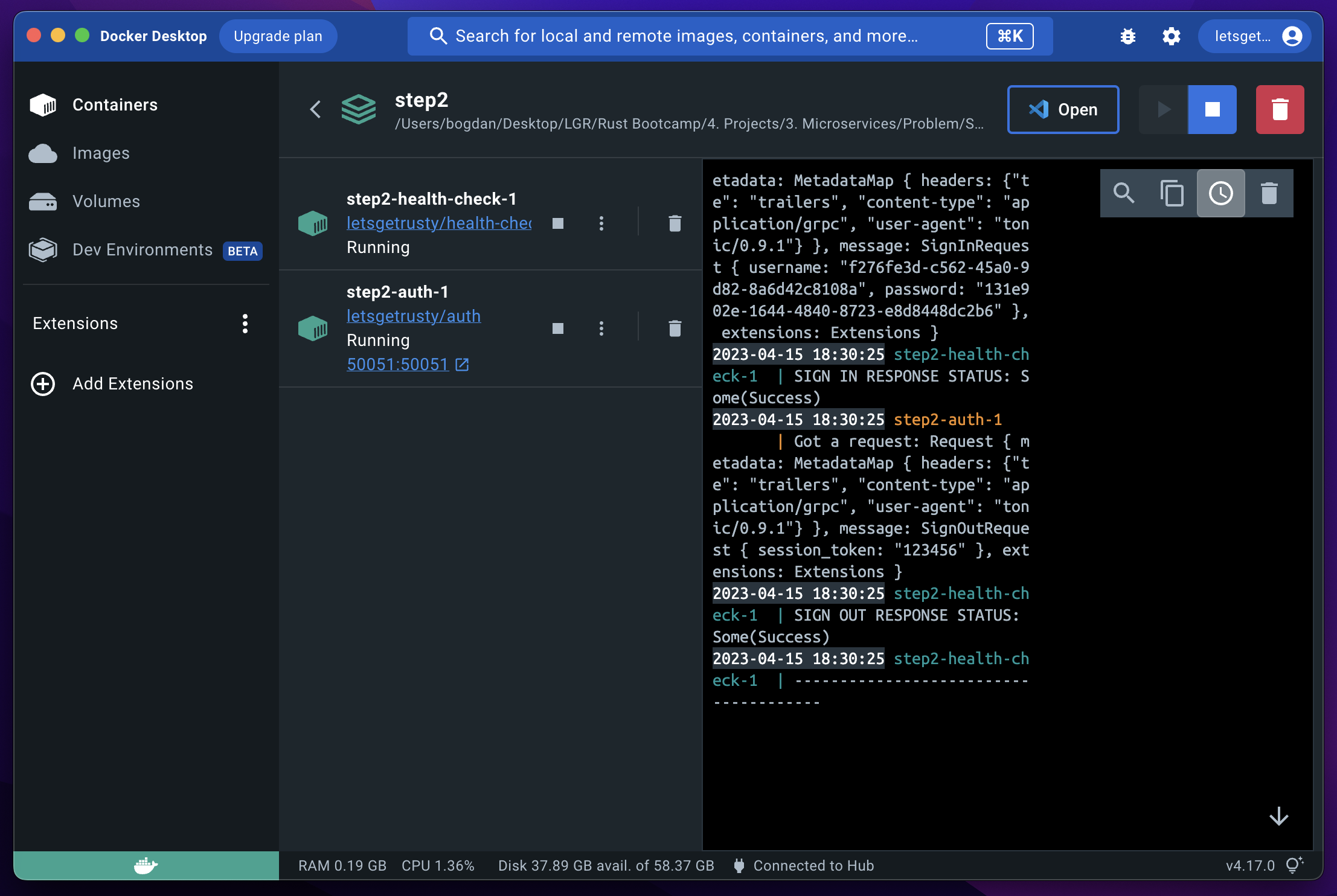The image size is (1337, 896).
Task: Click the Connected to Hub status
Action: coord(804,866)
